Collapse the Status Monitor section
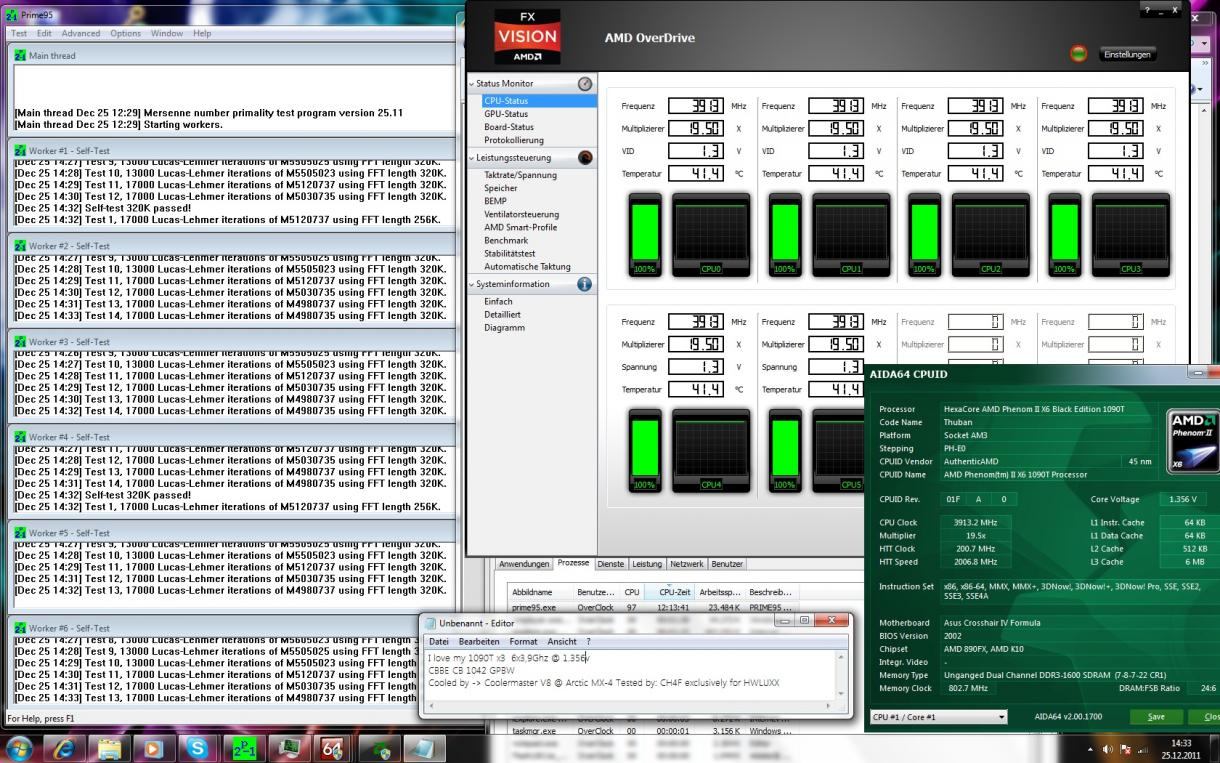The image size is (1220, 763). point(472,84)
